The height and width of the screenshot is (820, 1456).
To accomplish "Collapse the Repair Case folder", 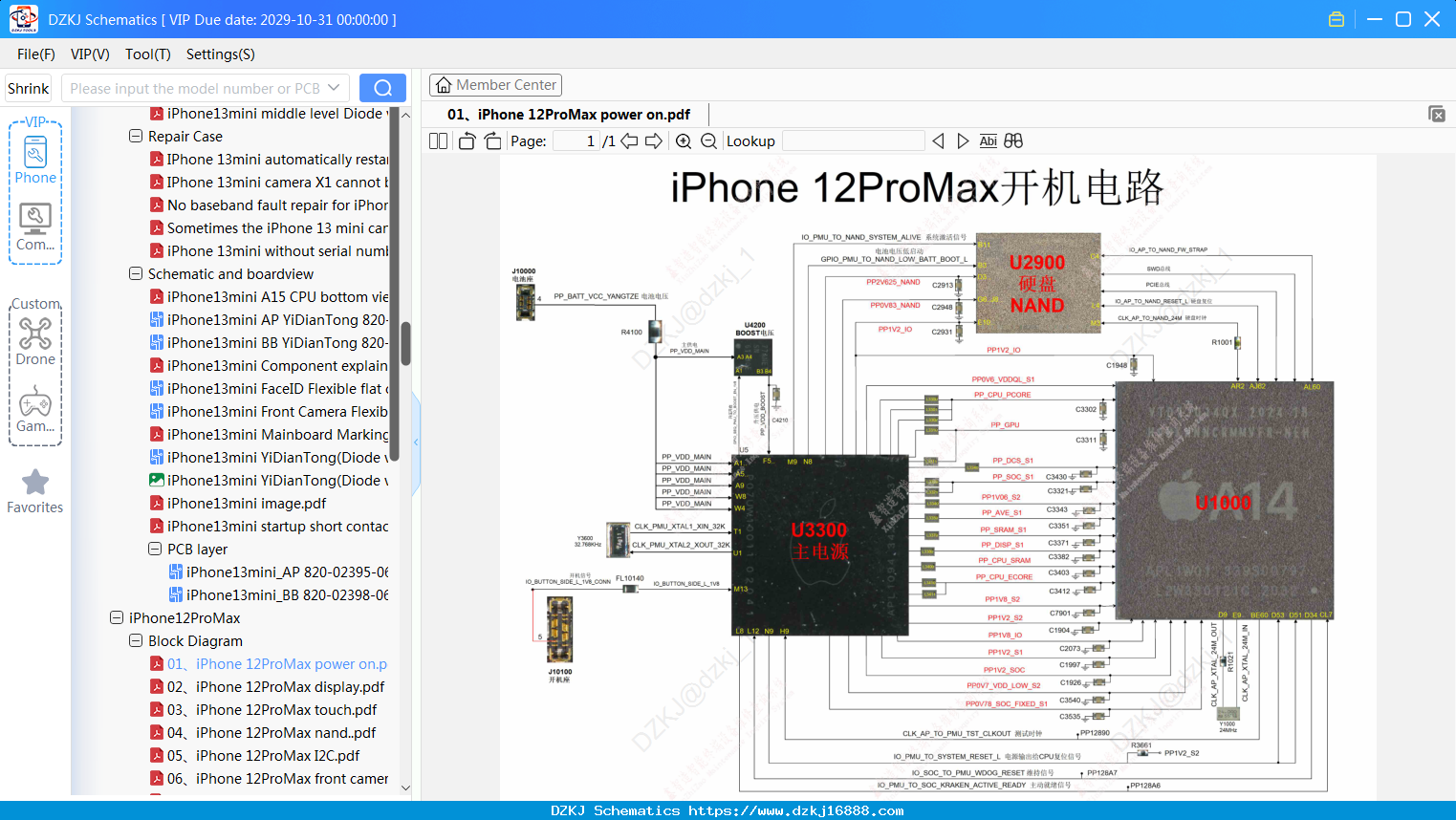I will [x=136, y=136].
